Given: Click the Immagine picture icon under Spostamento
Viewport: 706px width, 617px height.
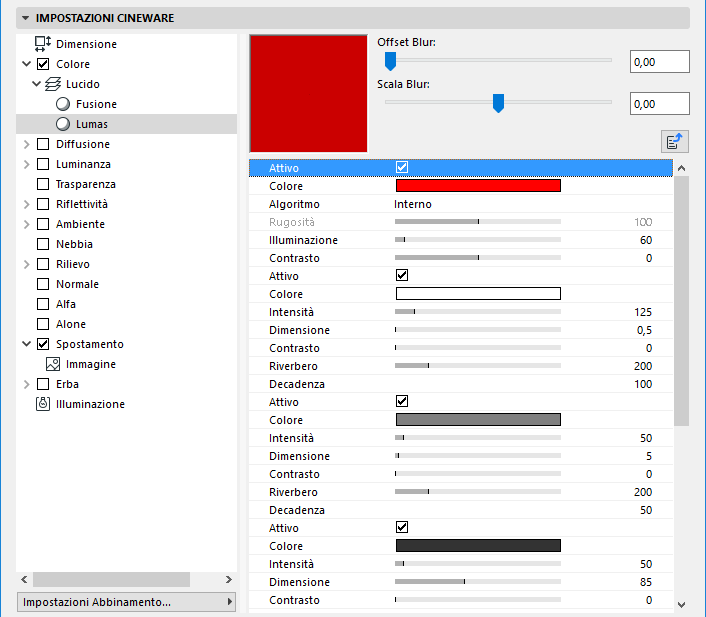Looking at the screenshot, I should (x=53, y=364).
